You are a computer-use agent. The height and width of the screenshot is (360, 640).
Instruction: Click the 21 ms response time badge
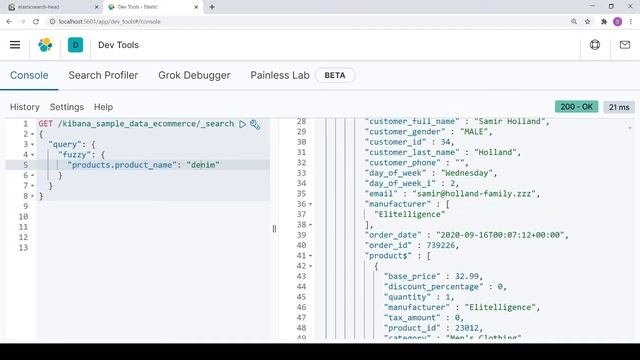pyautogui.click(x=619, y=107)
